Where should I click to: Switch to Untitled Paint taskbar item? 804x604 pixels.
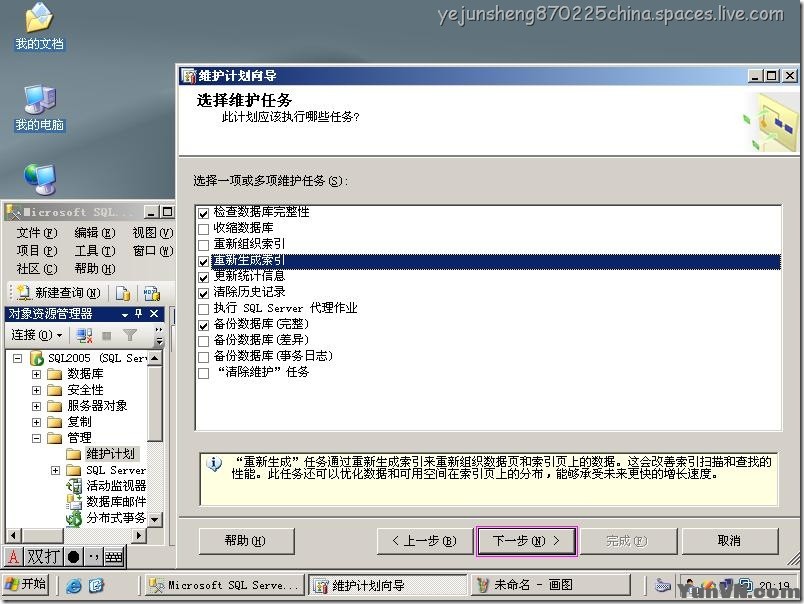tap(550, 585)
